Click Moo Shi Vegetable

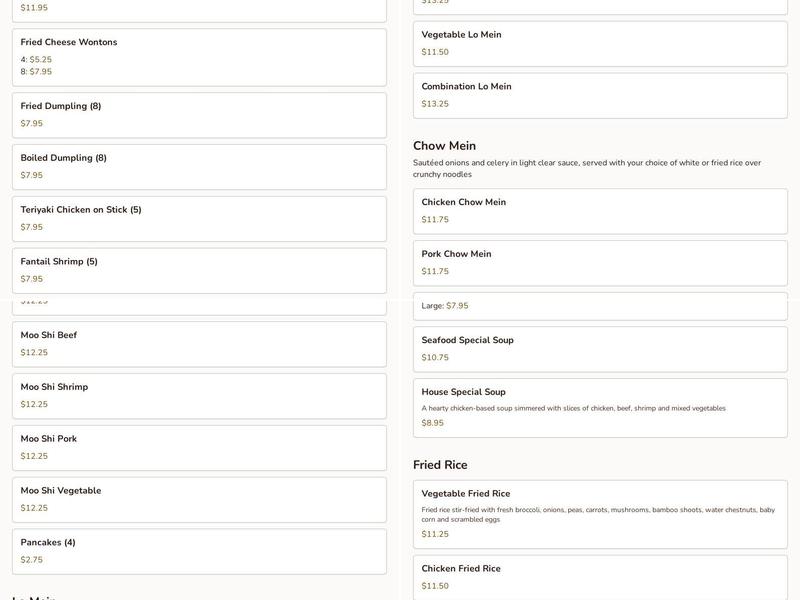tap(199, 500)
